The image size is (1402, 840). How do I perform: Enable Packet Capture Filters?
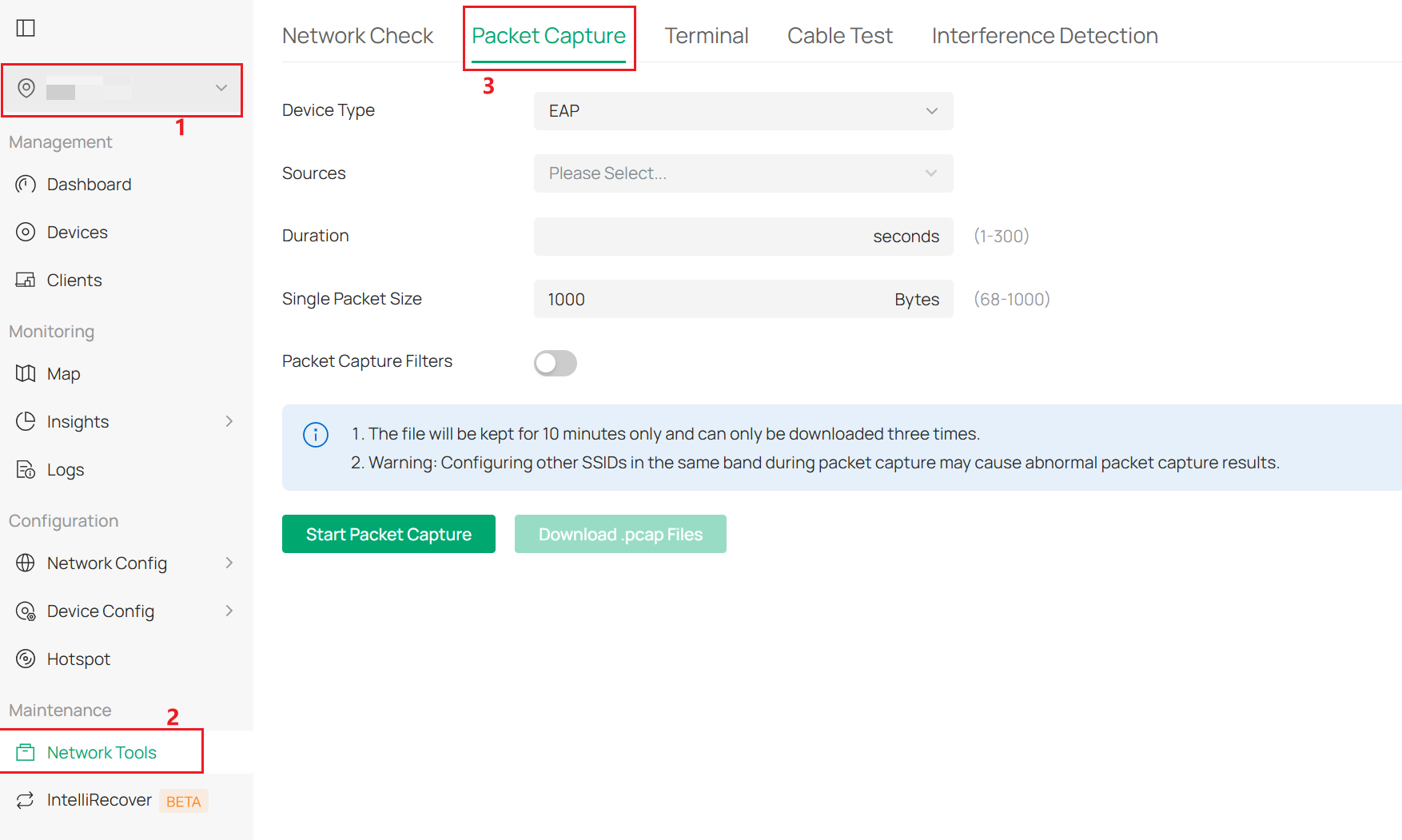[555, 363]
